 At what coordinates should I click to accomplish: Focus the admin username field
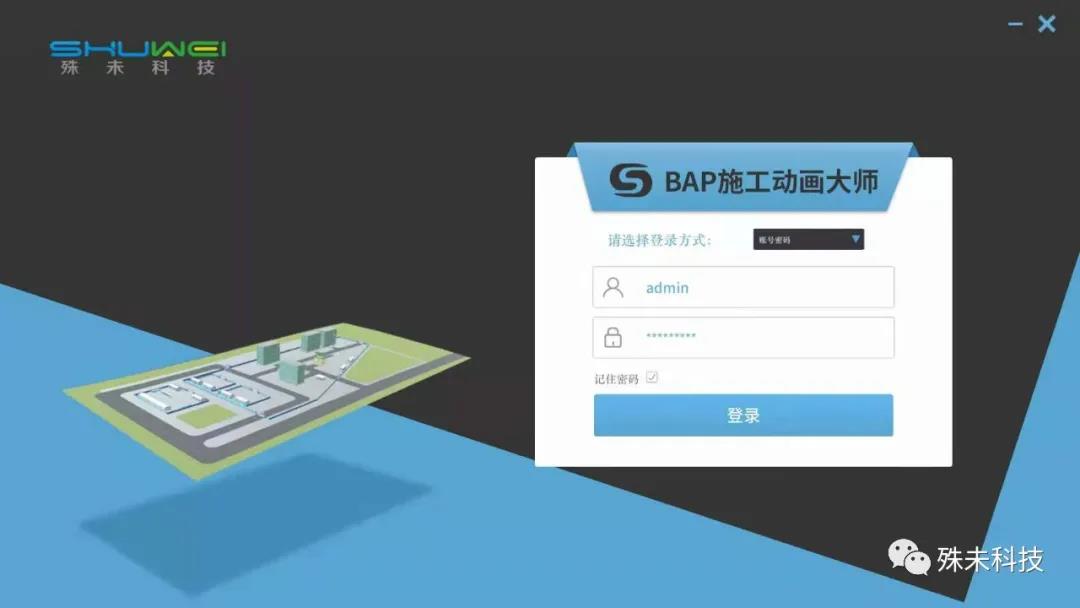coord(743,287)
